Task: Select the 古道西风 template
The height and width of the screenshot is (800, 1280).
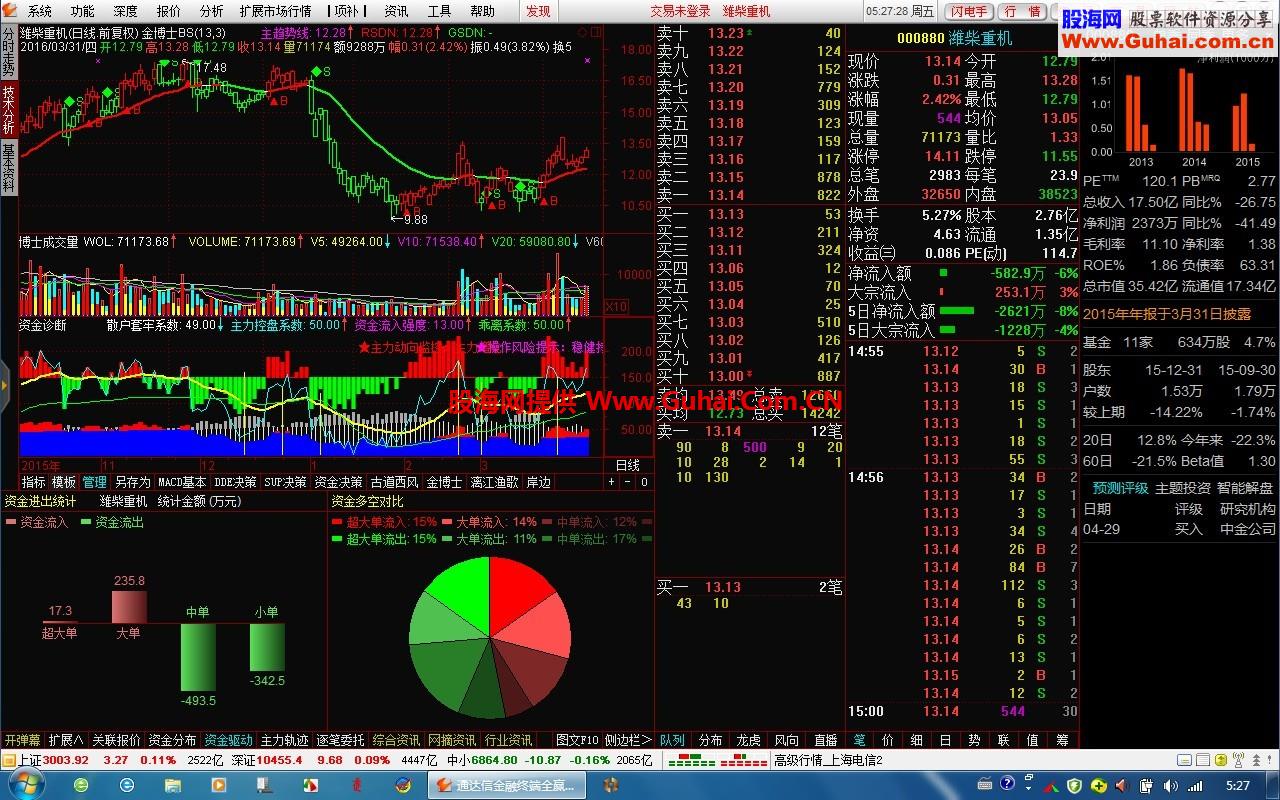Action: coord(395,482)
